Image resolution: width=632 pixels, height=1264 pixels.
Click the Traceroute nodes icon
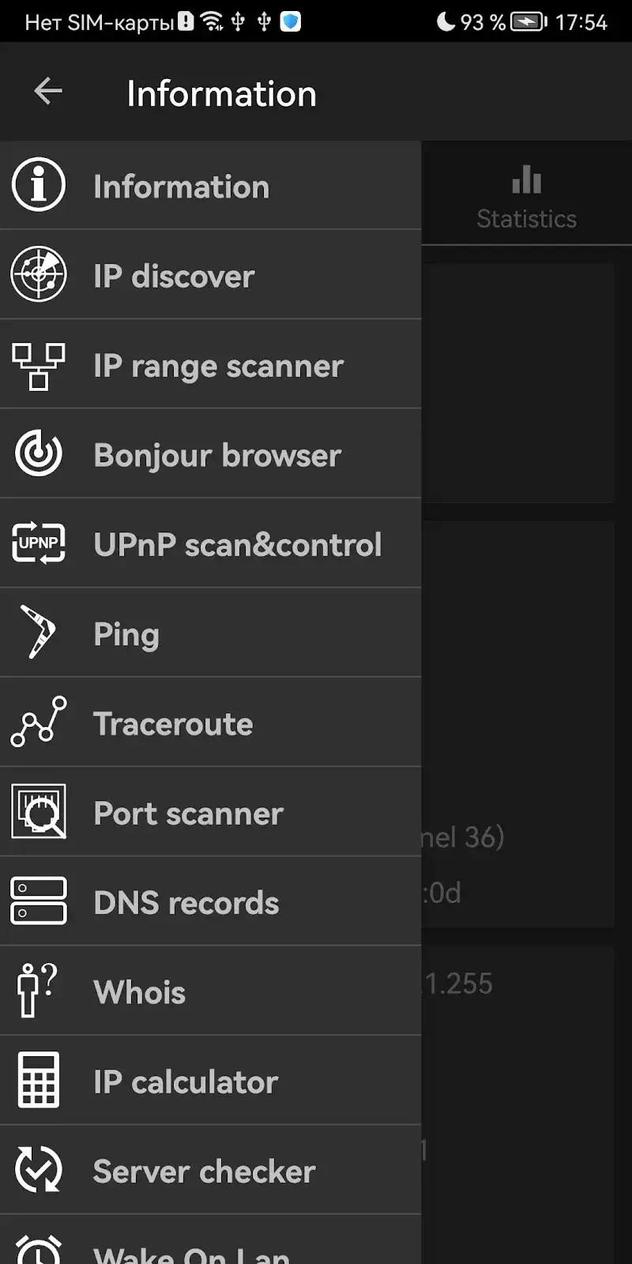(38, 723)
